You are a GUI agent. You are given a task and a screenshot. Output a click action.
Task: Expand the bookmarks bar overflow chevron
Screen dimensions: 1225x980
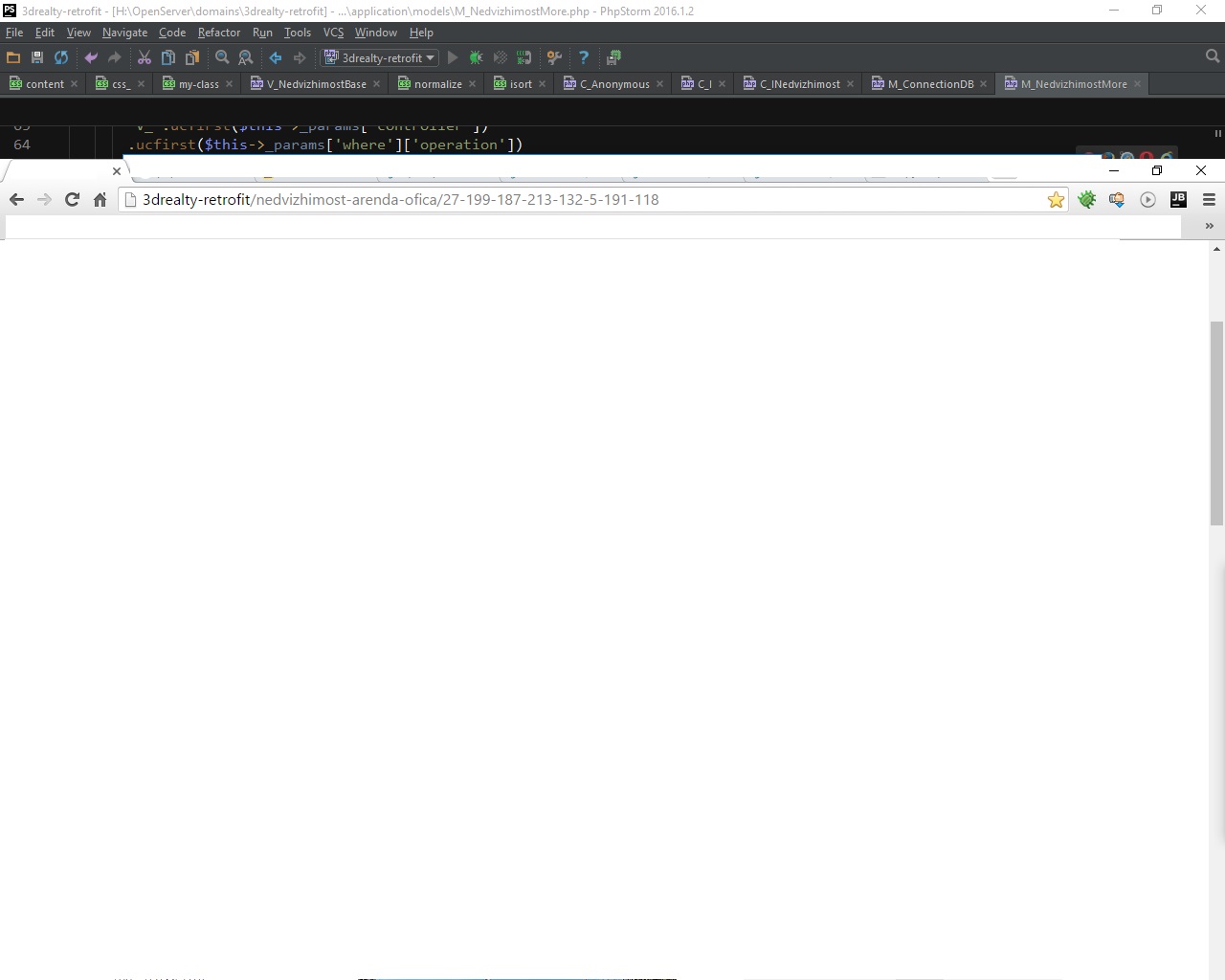(x=1209, y=226)
